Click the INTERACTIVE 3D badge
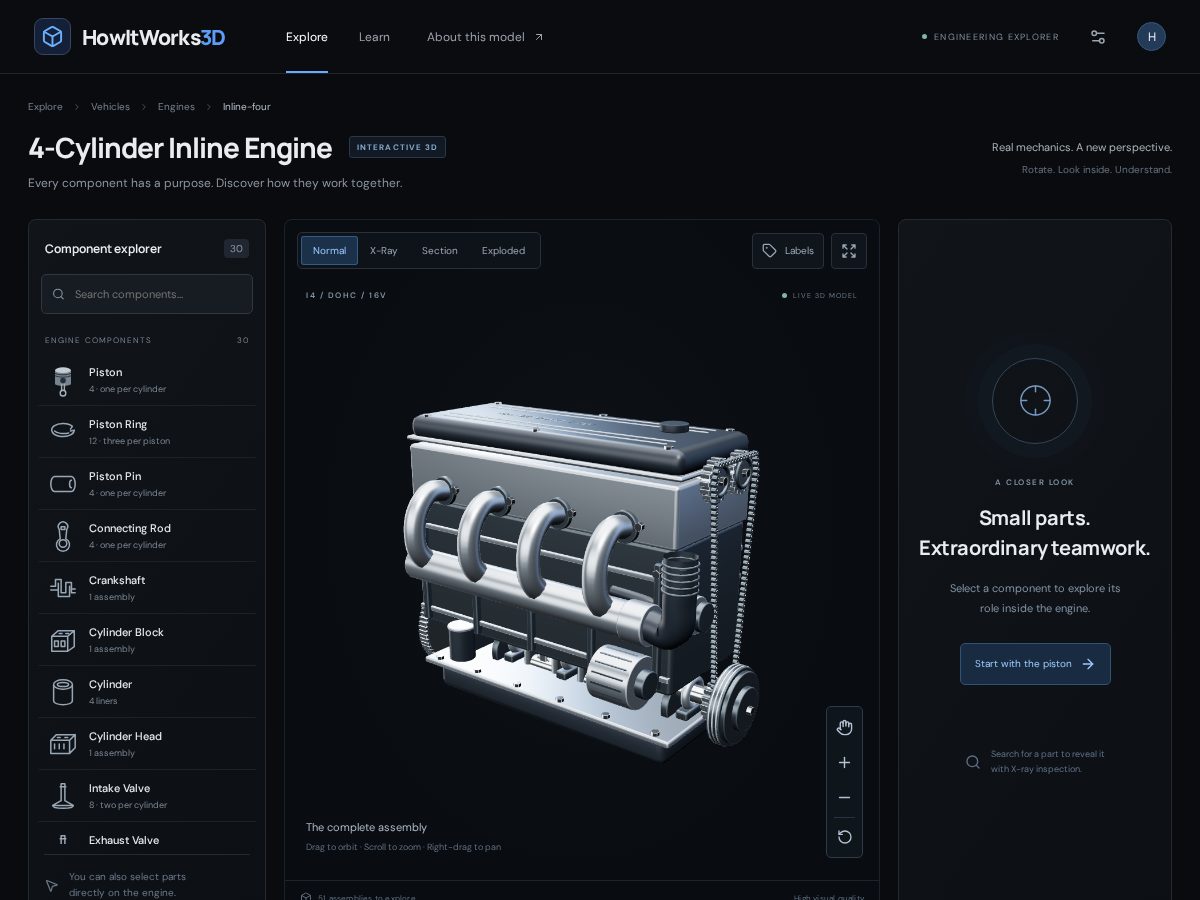 click(397, 147)
